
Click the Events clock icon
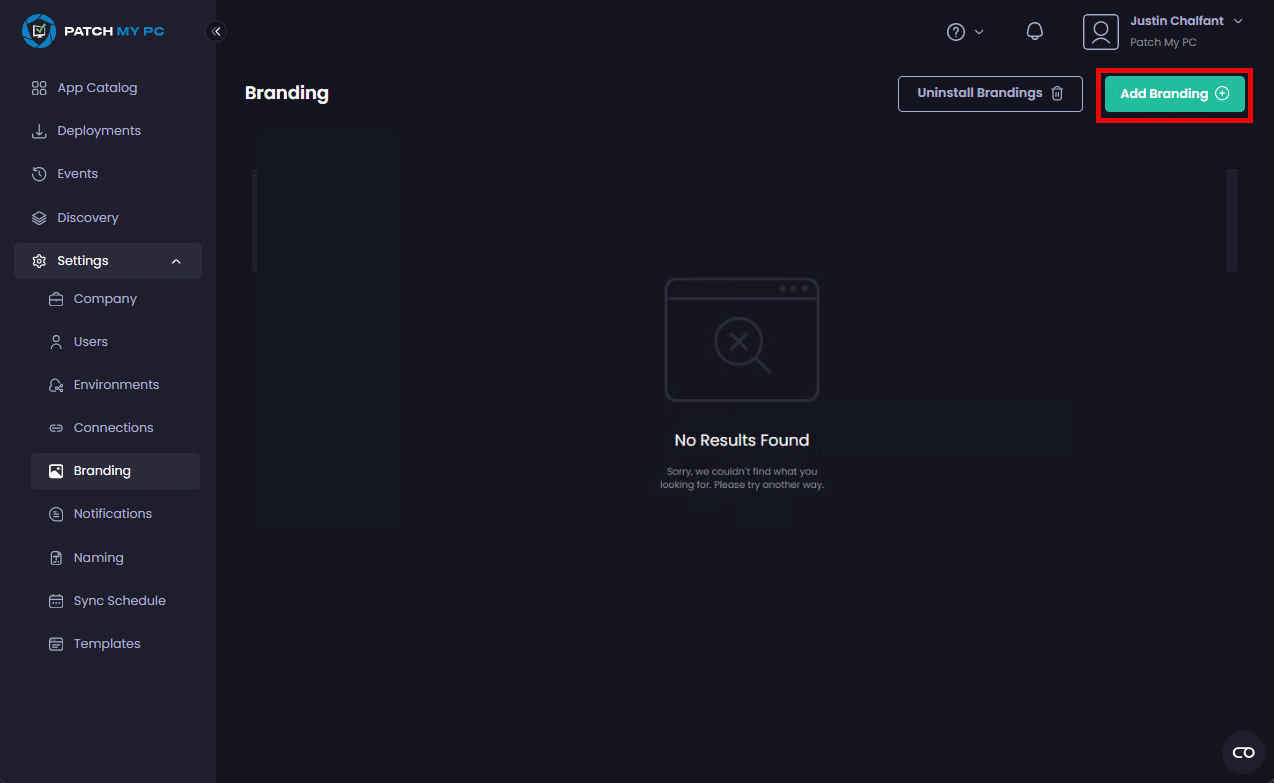point(39,174)
